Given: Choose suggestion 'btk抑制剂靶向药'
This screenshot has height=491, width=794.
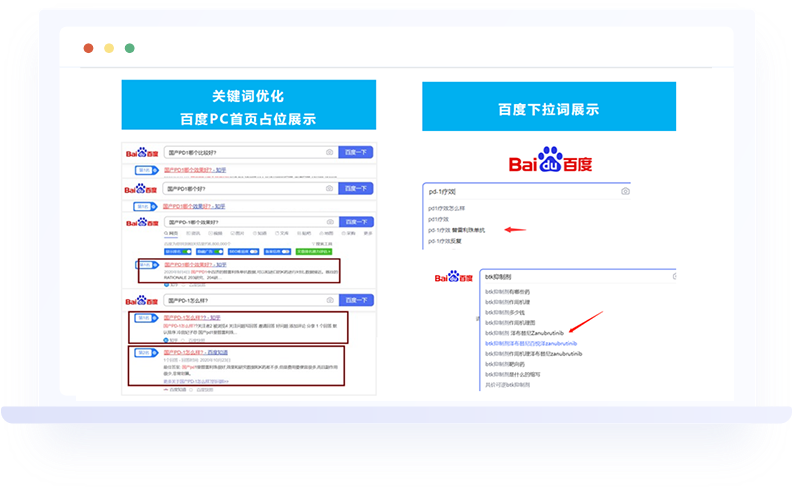Looking at the screenshot, I should 505,364.
